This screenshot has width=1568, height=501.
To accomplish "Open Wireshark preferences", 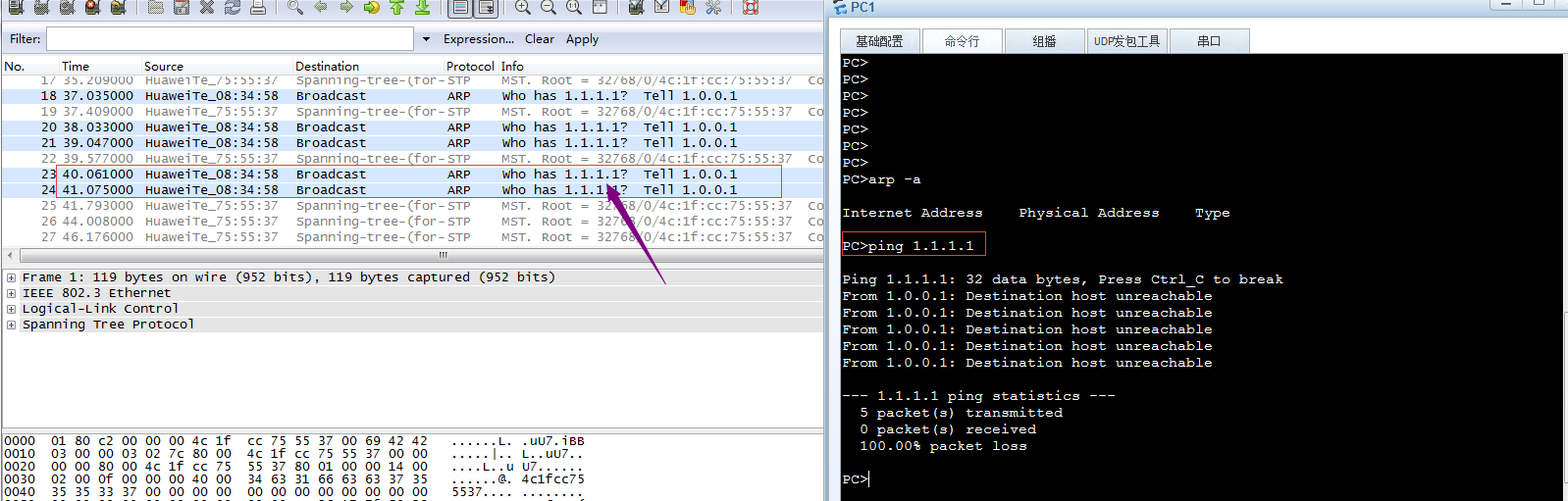I will [713, 8].
